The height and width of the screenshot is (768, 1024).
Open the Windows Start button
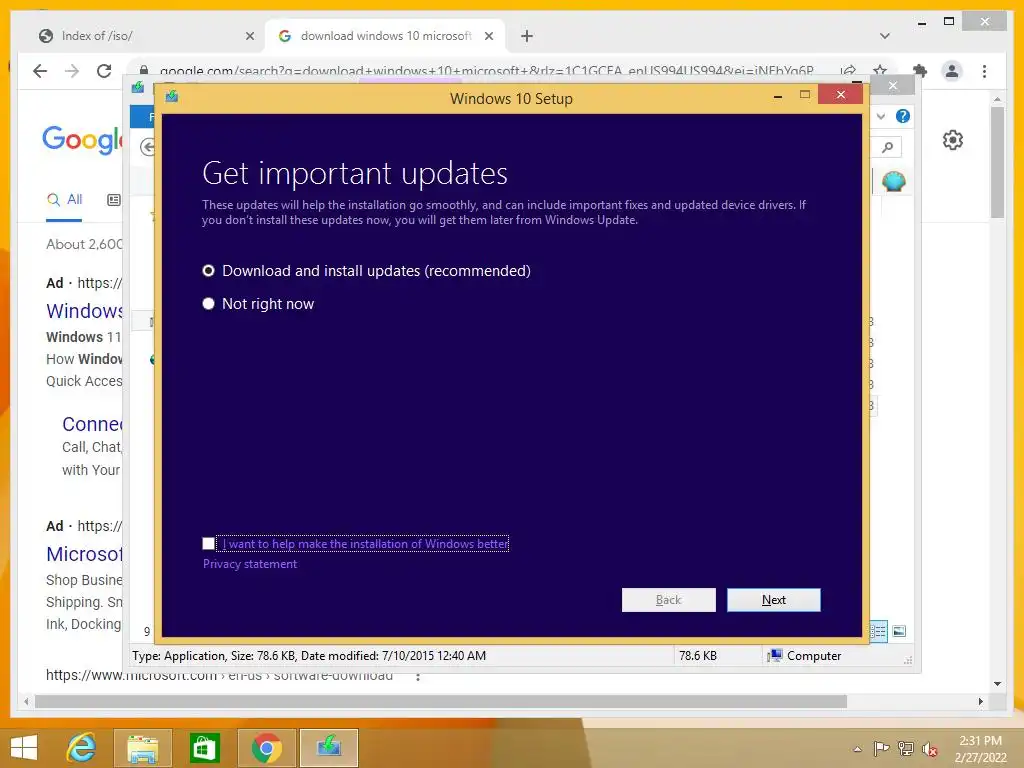tap(24, 747)
